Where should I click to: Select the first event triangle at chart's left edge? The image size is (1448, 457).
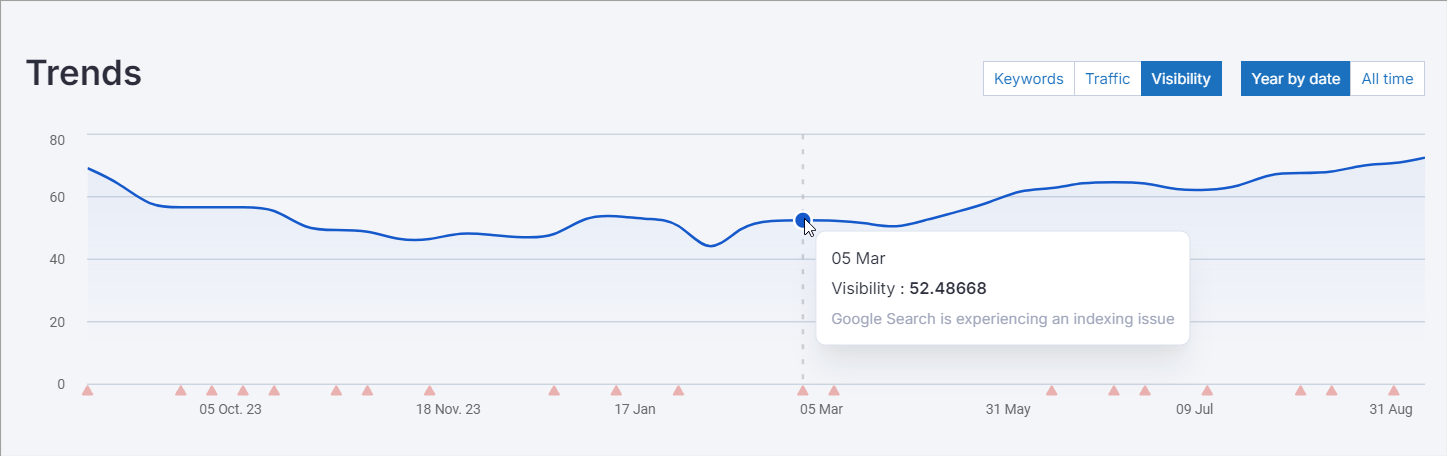point(87,390)
